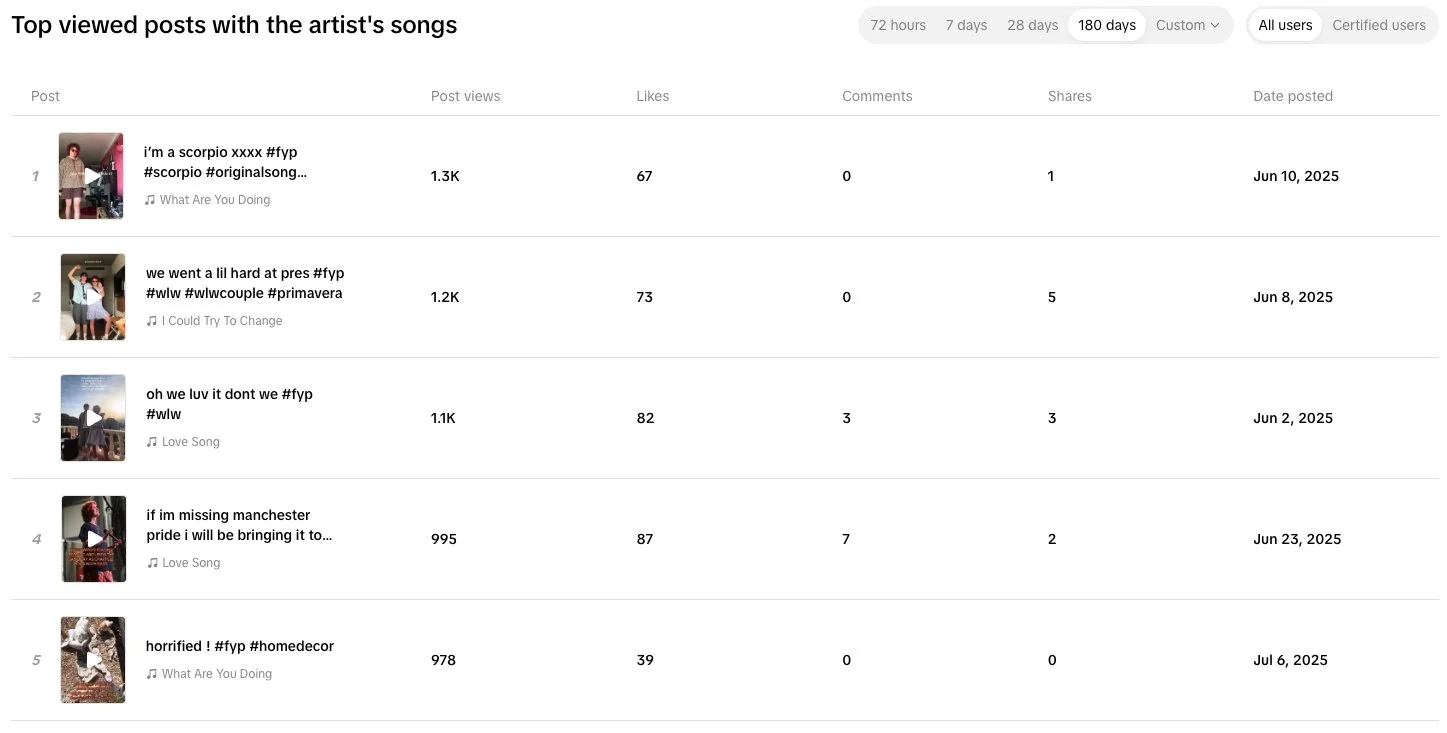Play the 'horrified !' home decor video
This screenshot has height=733, width=1447.
[x=93, y=660]
